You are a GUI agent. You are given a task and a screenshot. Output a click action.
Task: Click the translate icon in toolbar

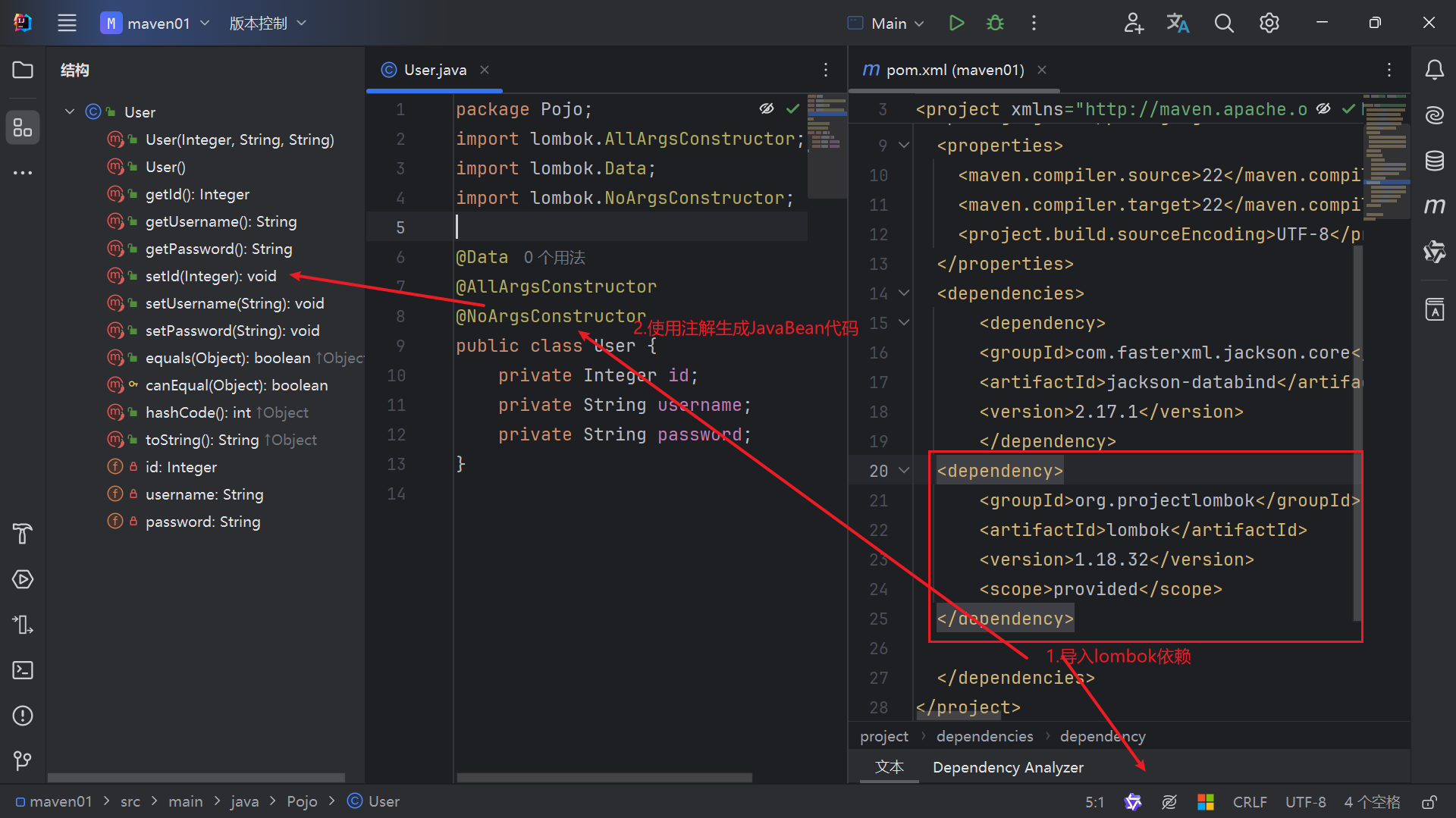[1178, 23]
